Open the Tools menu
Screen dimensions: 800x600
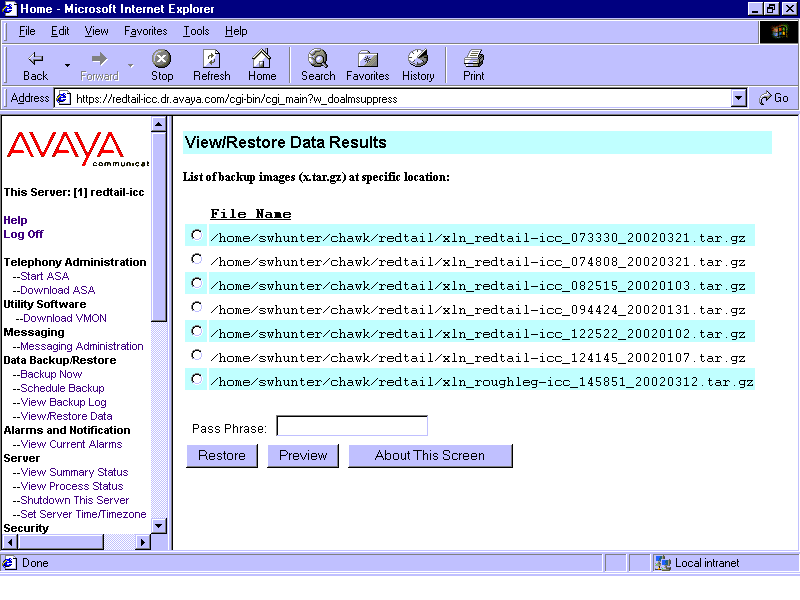196,31
